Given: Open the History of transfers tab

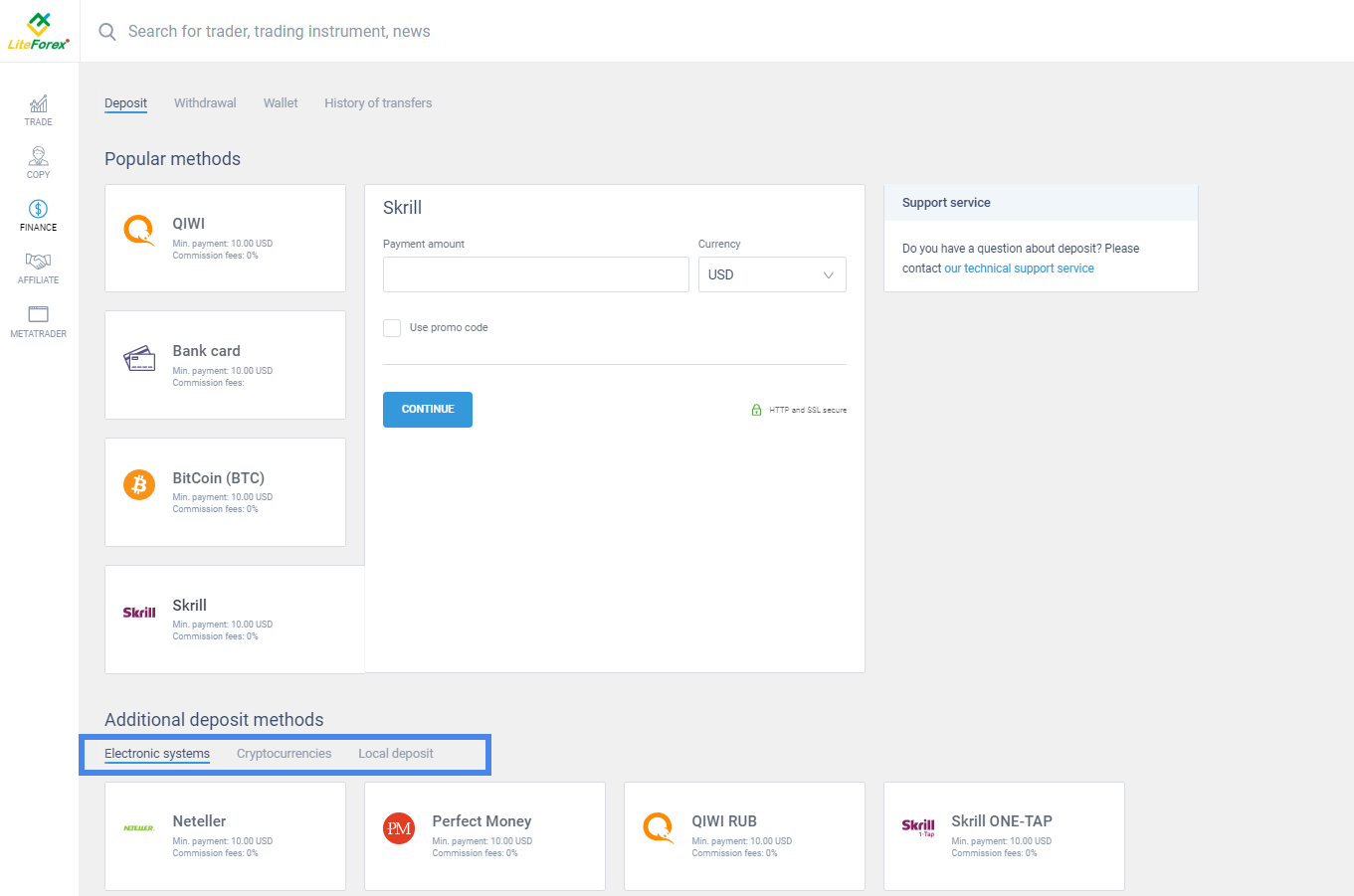Looking at the screenshot, I should 378,103.
